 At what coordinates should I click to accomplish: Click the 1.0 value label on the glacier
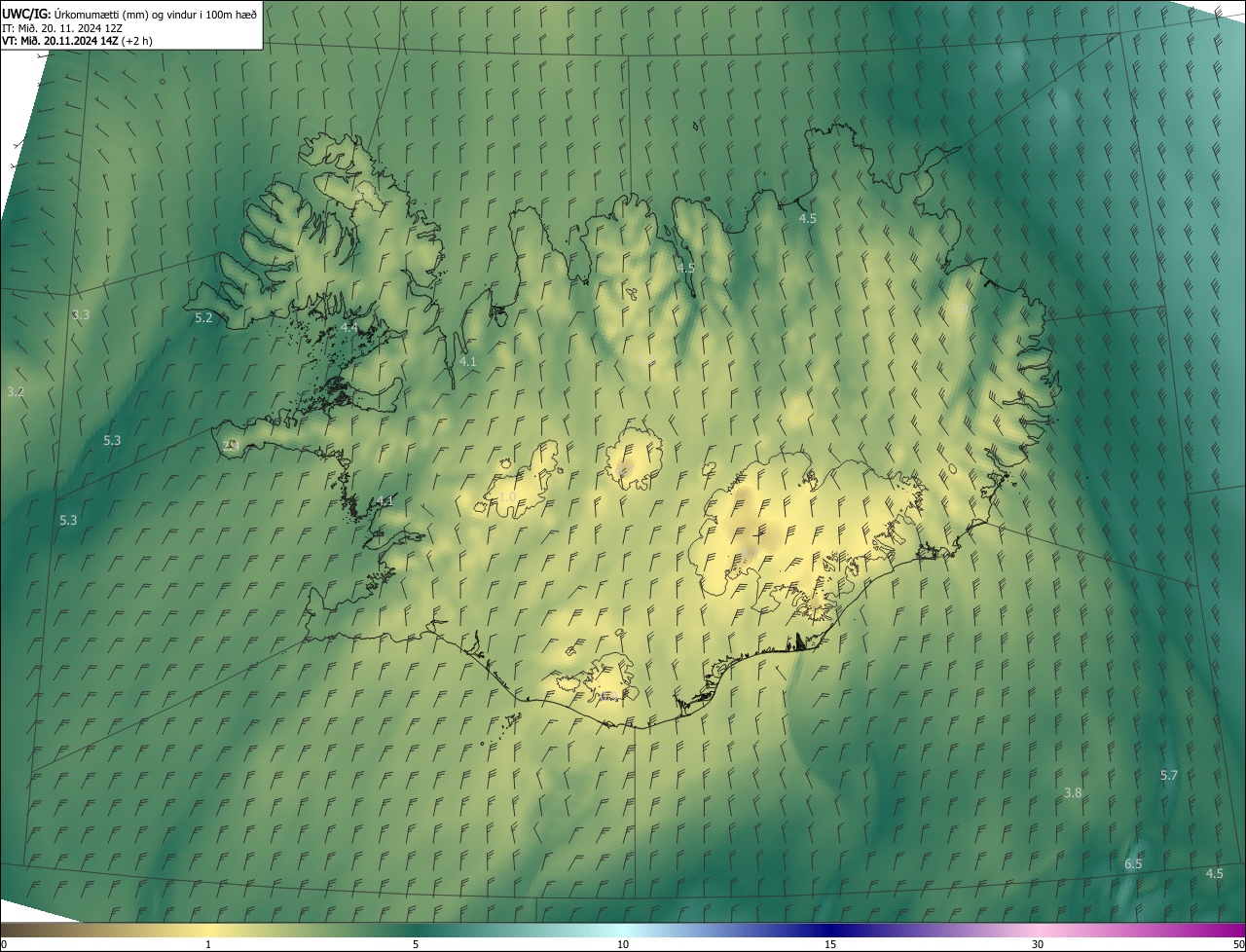coord(508,497)
